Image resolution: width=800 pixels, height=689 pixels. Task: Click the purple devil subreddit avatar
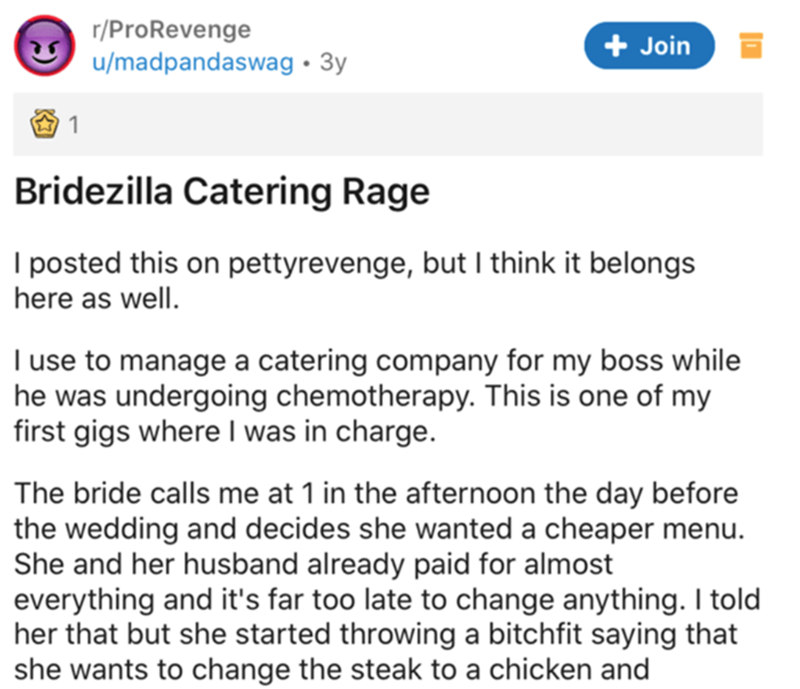[x=43, y=48]
